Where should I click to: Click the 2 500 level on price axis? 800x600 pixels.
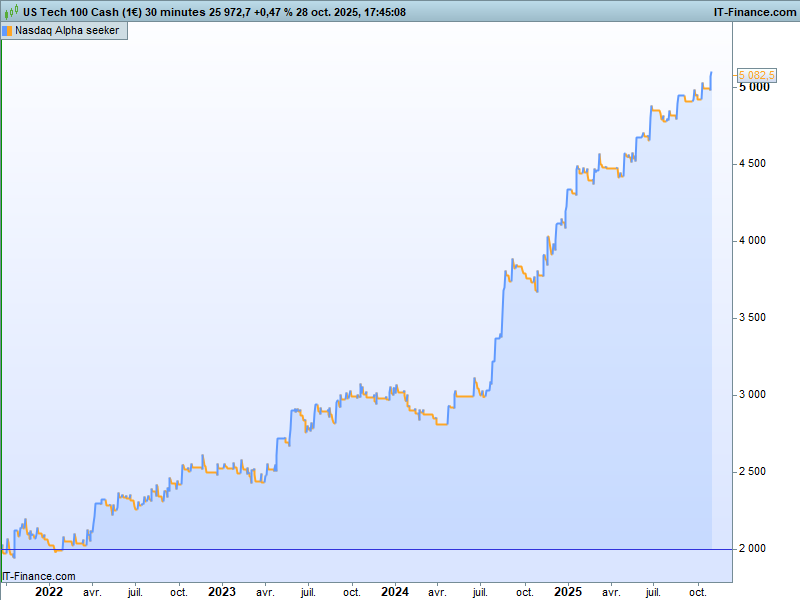(753, 472)
